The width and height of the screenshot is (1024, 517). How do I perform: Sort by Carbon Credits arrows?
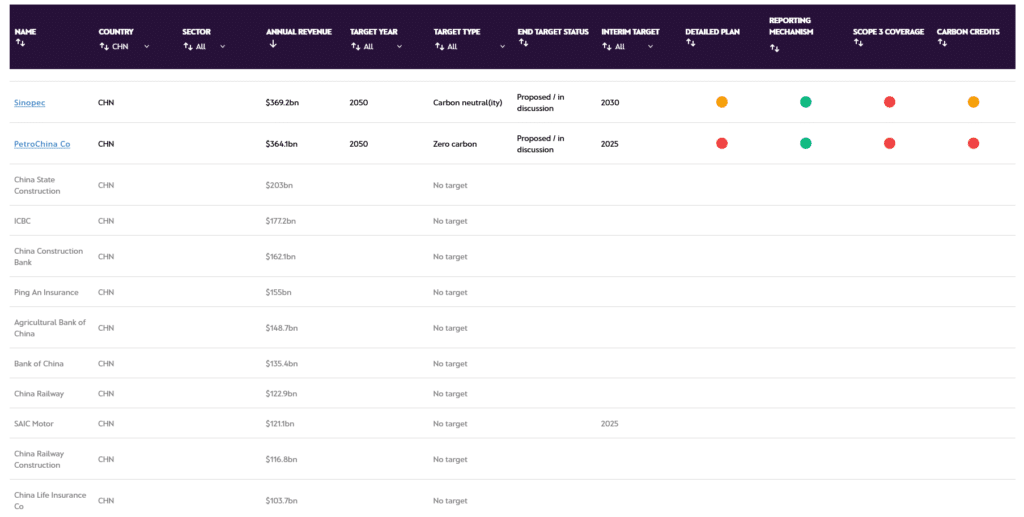click(x=942, y=42)
